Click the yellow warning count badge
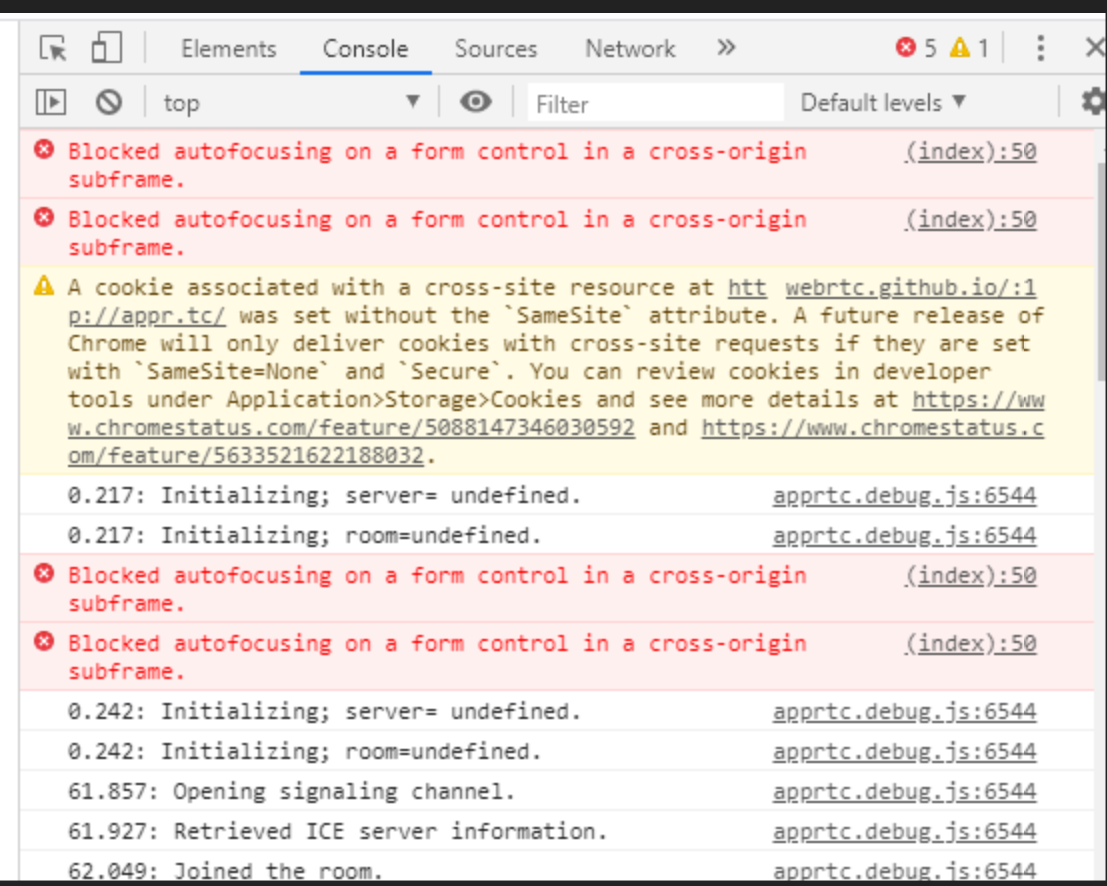1107x886 pixels. [x=969, y=48]
